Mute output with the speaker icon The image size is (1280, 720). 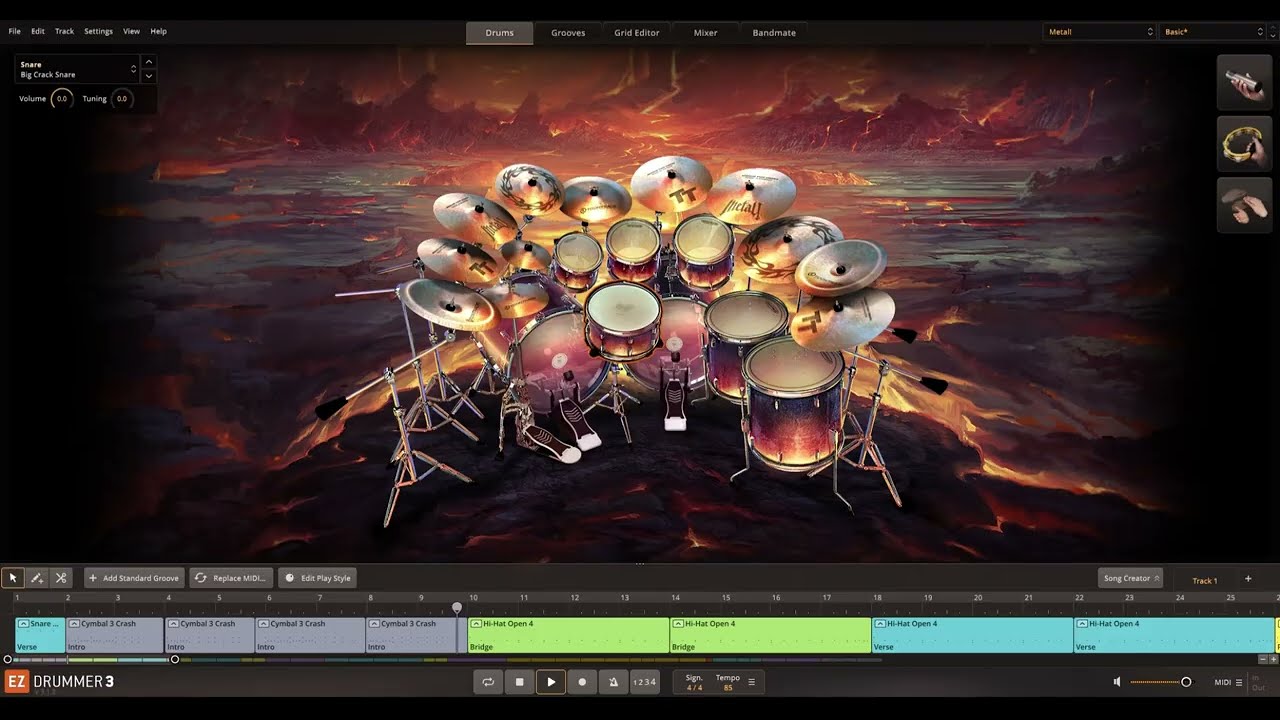tap(1117, 682)
